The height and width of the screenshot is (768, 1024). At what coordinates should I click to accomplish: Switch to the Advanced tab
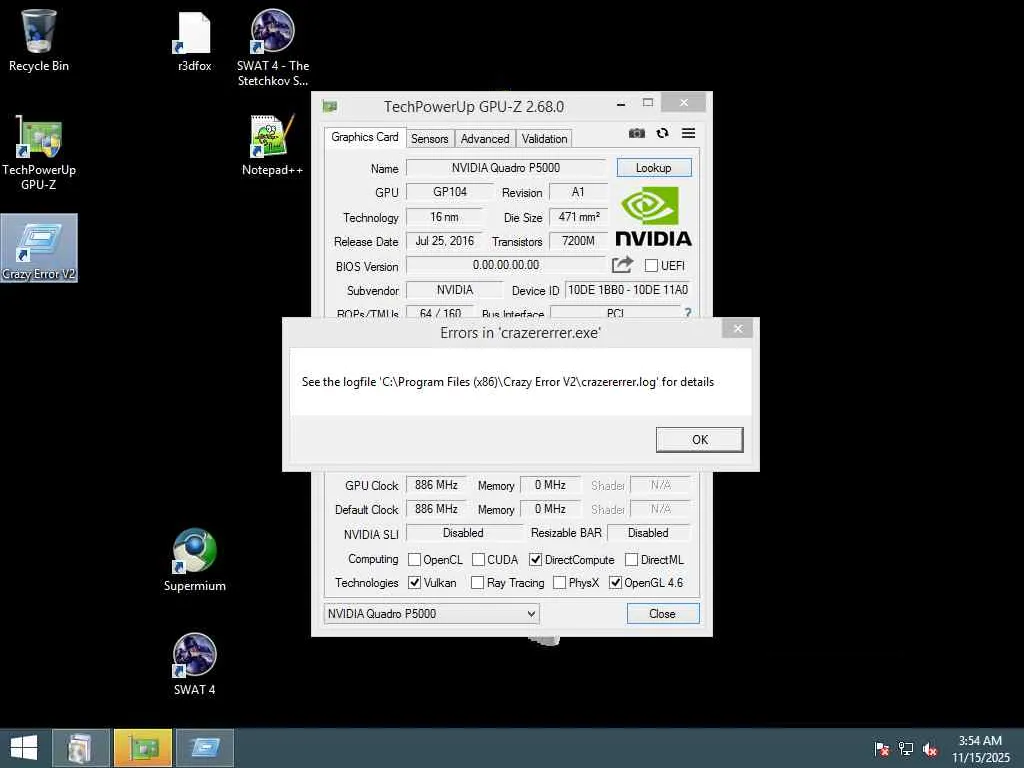coord(485,138)
